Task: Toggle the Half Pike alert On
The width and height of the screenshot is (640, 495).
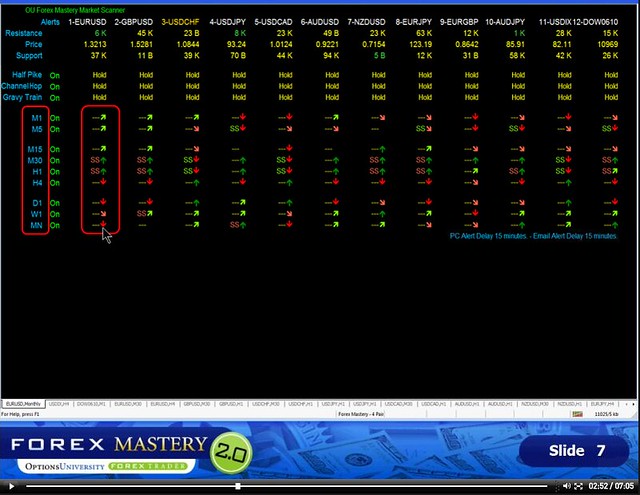Action: click(55, 75)
